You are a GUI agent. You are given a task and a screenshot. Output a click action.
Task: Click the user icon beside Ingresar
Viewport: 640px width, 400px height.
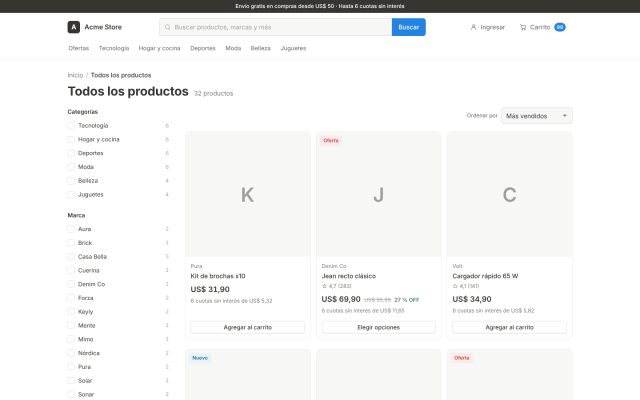coord(473,27)
